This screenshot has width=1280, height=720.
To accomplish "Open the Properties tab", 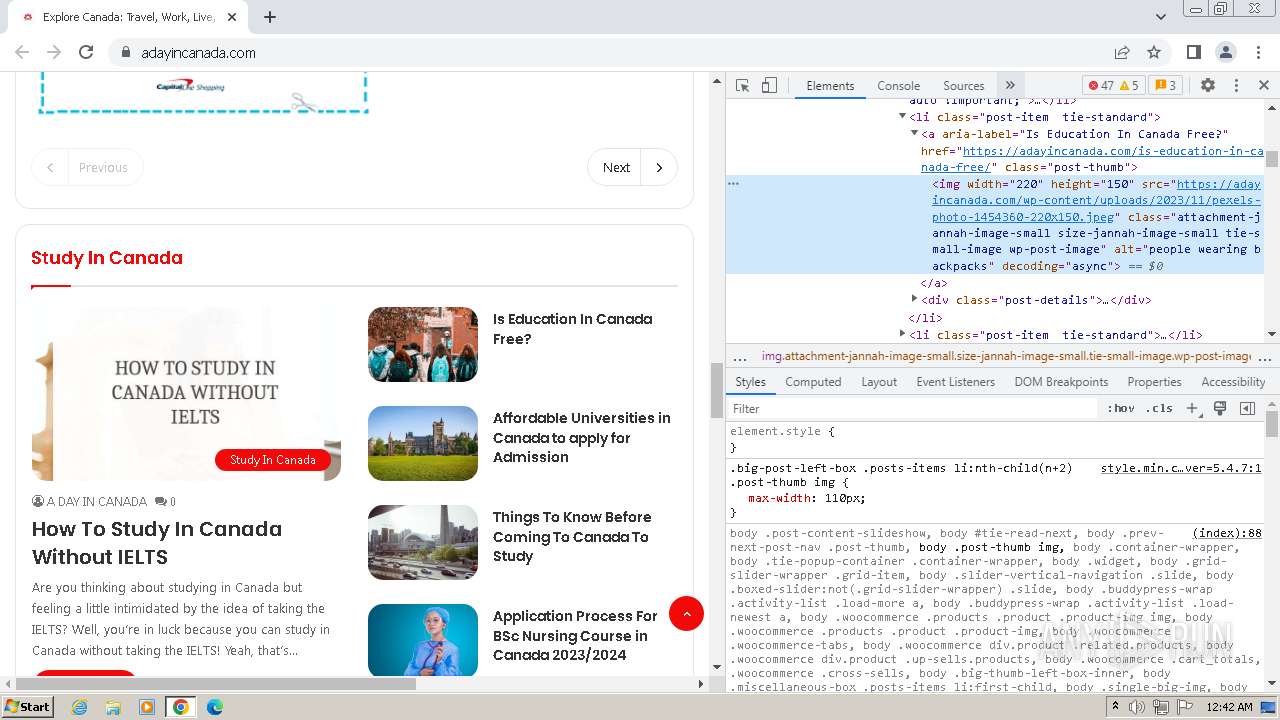I will tap(1154, 382).
